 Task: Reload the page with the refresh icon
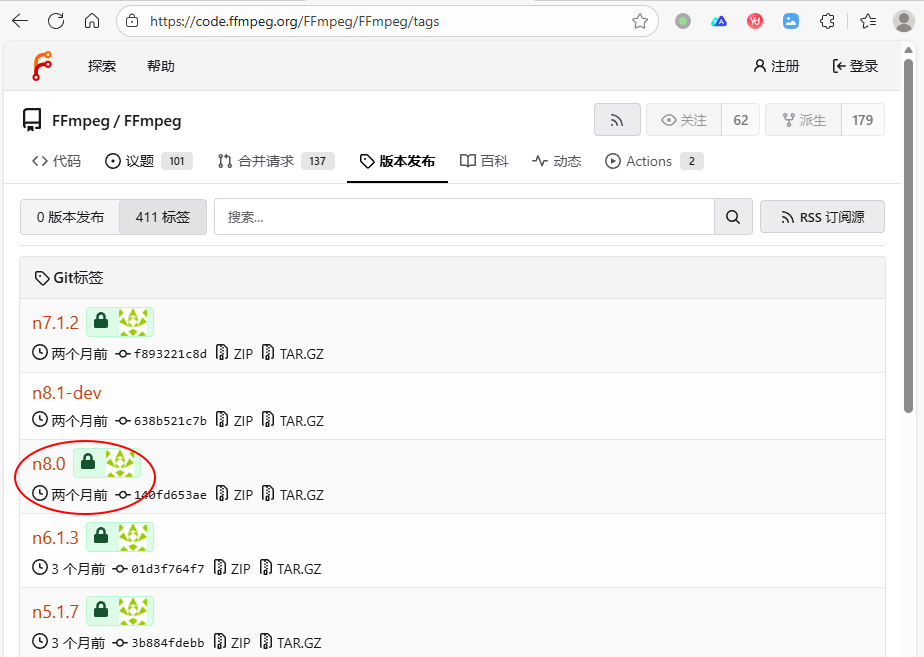coord(56,21)
